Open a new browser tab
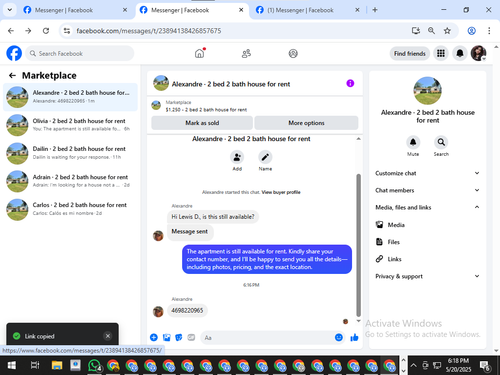The width and height of the screenshot is (500, 375). pyautogui.click(x=375, y=10)
